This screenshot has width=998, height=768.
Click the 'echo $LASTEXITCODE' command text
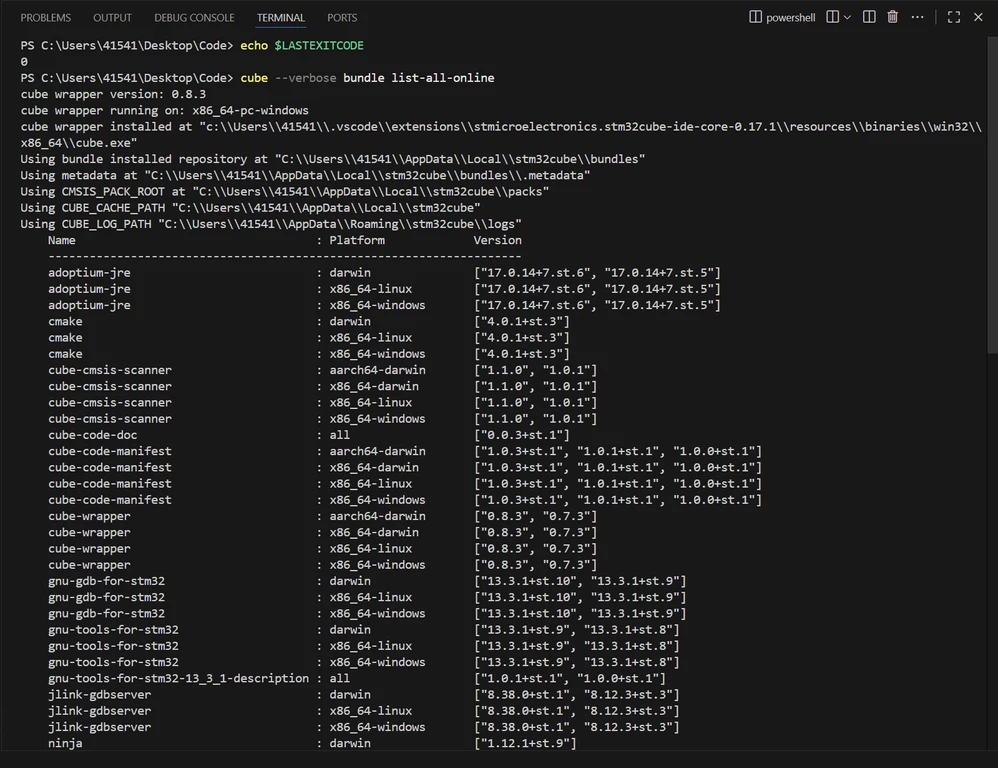coord(302,45)
